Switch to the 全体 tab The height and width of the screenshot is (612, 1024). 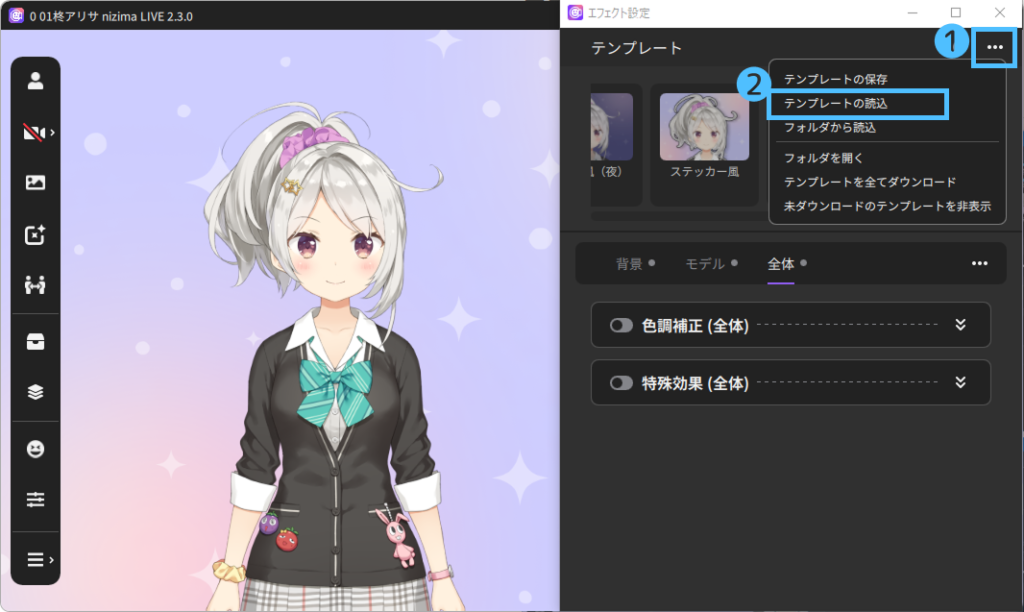[x=781, y=264]
